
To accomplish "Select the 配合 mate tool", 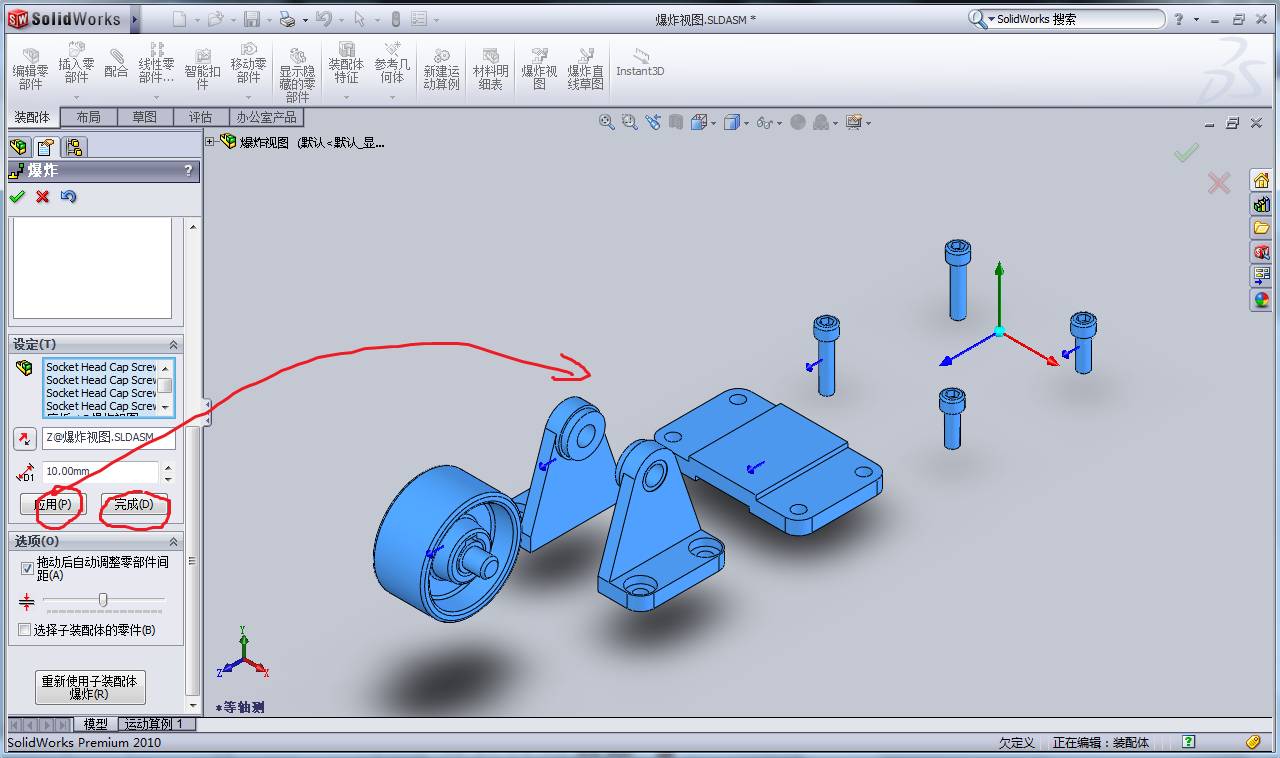I will pyautogui.click(x=116, y=62).
